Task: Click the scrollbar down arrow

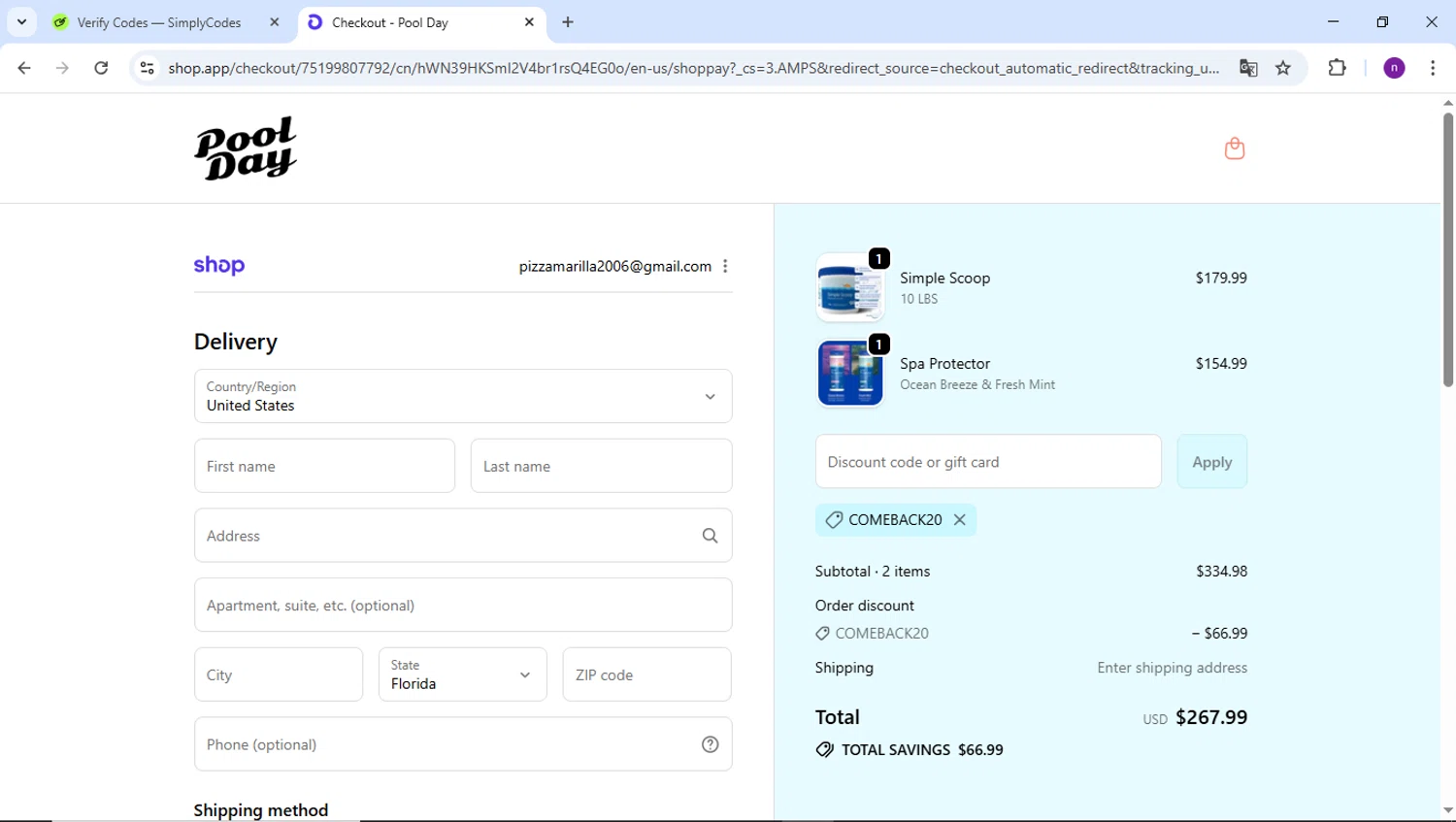Action: point(1447,810)
